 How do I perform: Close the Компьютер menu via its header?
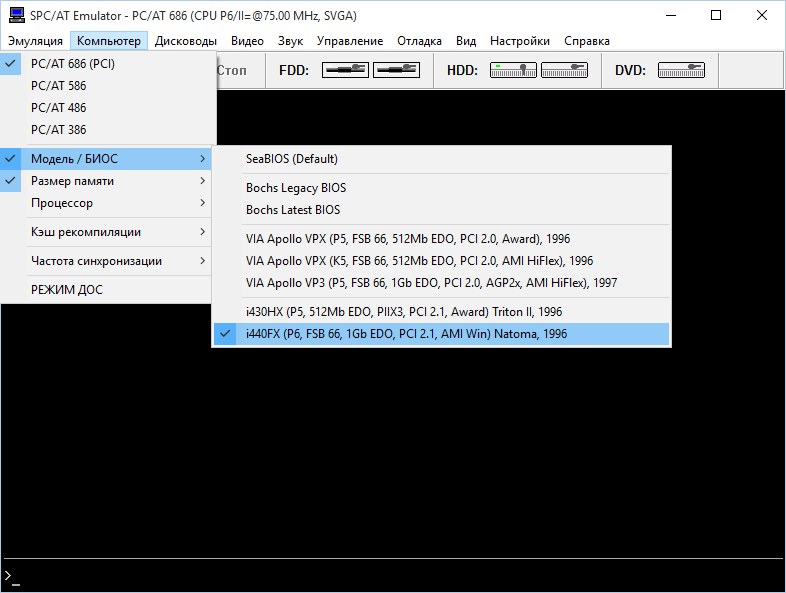pyautogui.click(x=109, y=41)
